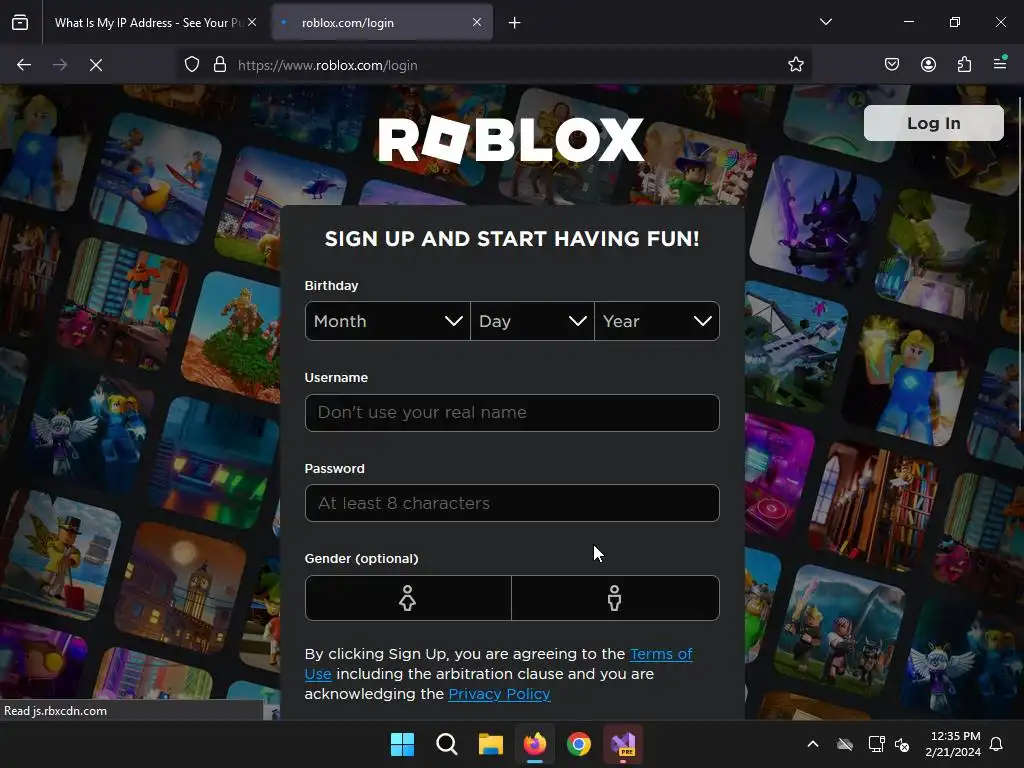Click the Log In button
The image size is (1024, 768).
(933, 123)
